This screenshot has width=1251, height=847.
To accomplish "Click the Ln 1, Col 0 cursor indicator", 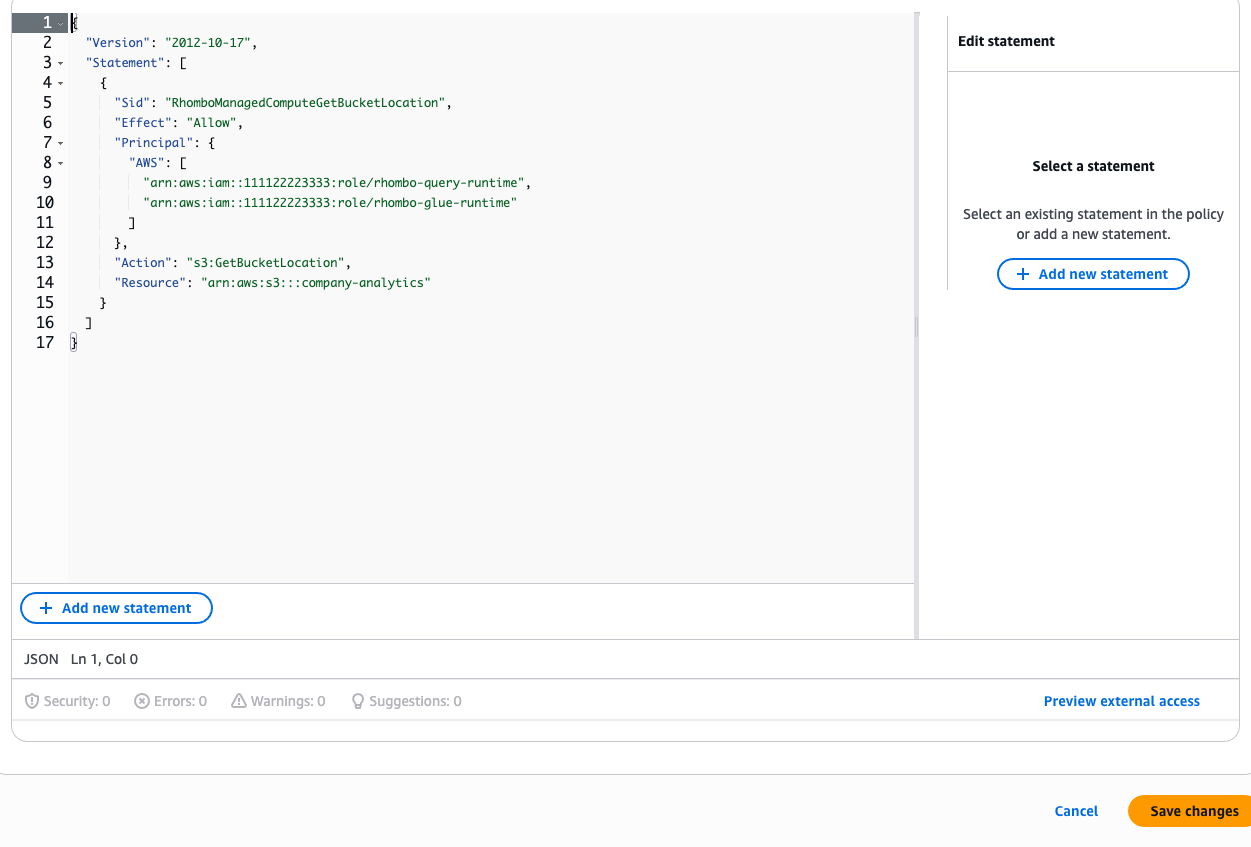I will coord(104,660).
